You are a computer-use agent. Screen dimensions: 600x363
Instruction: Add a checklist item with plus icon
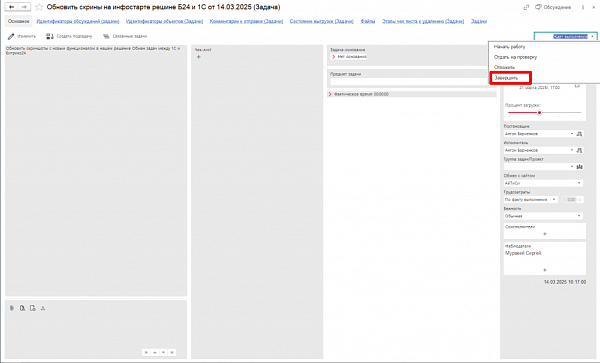[199, 57]
